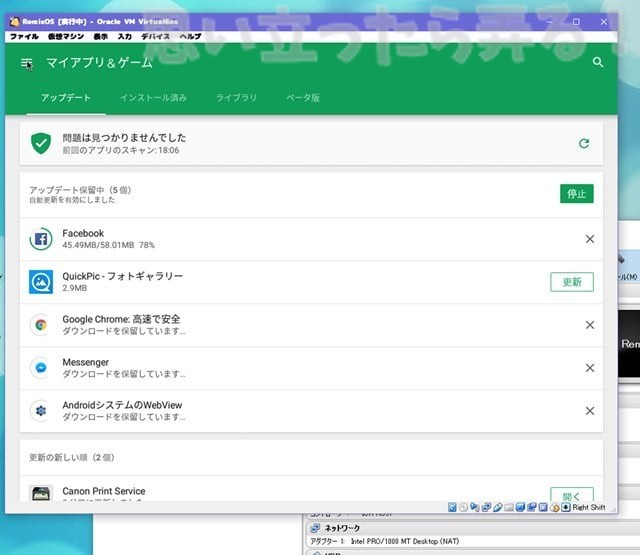Image resolution: width=640 pixels, height=555 pixels.
Task: Click the QuickPic app icon
Action: click(x=41, y=282)
